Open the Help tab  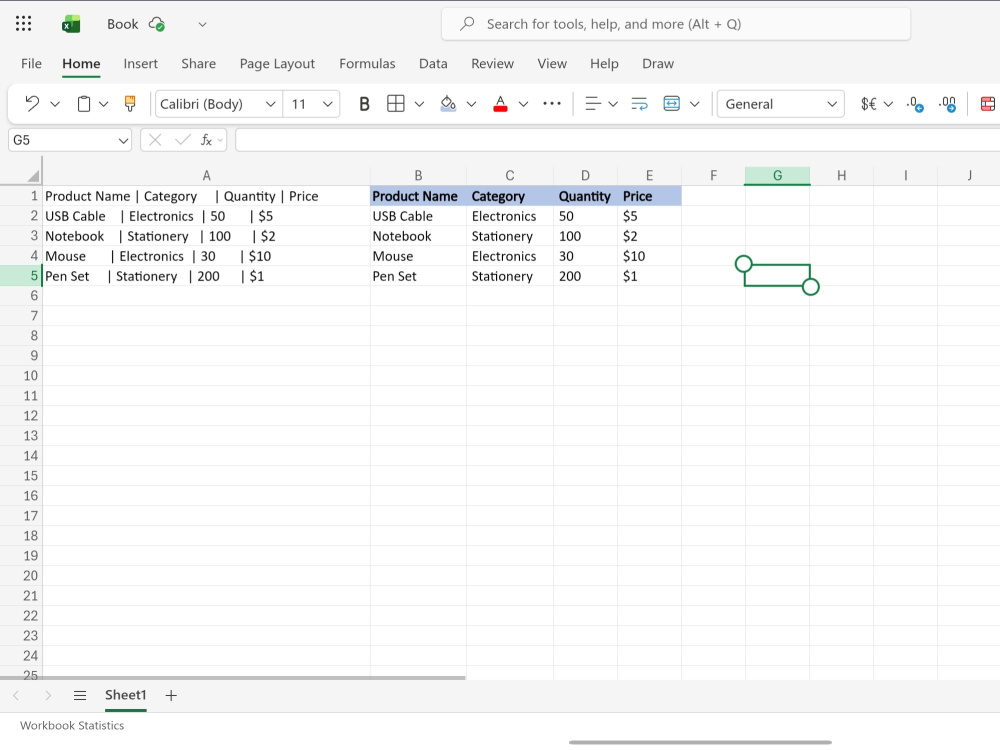click(604, 64)
